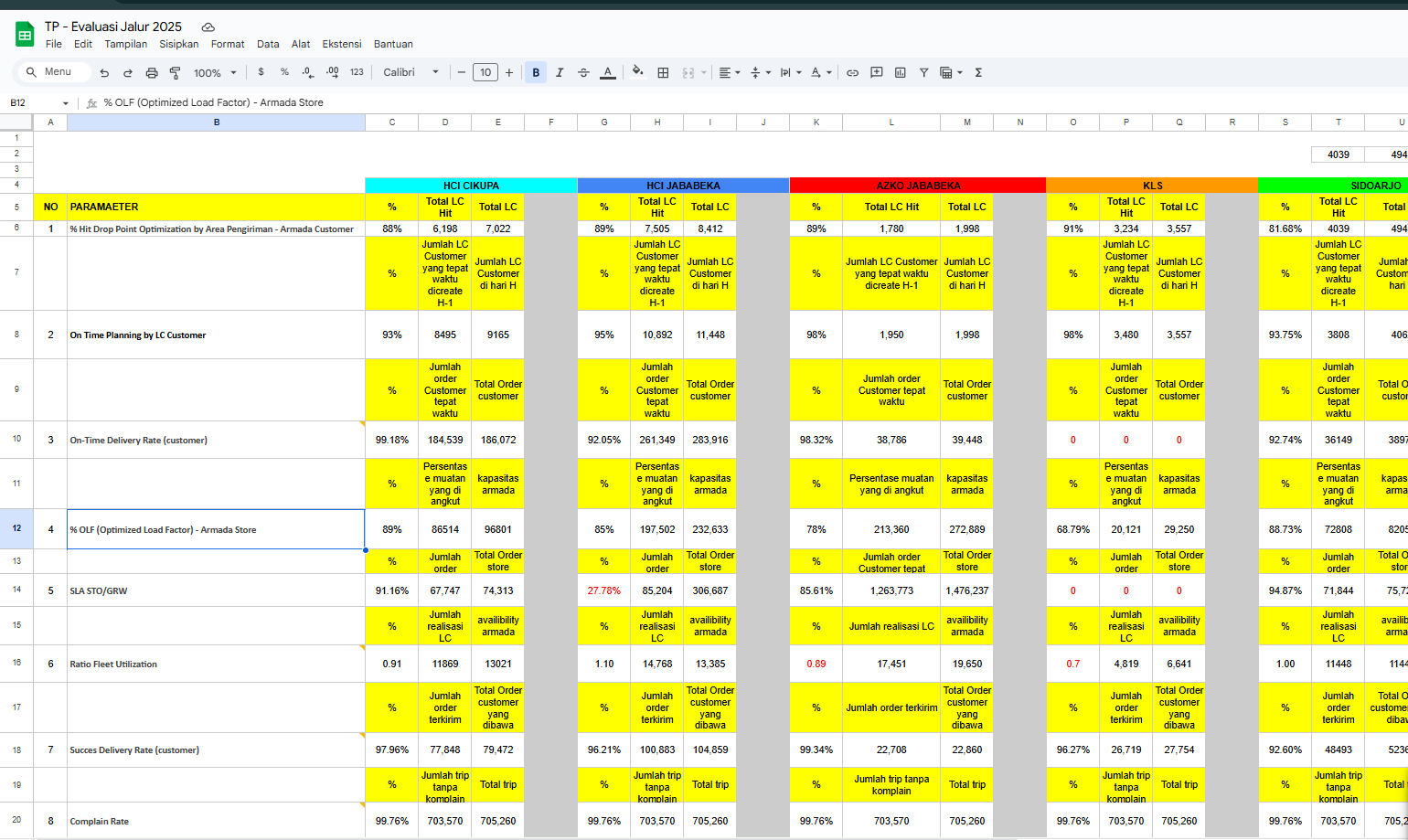Click the print icon
This screenshot has width=1408, height=840.
[152, 72]
